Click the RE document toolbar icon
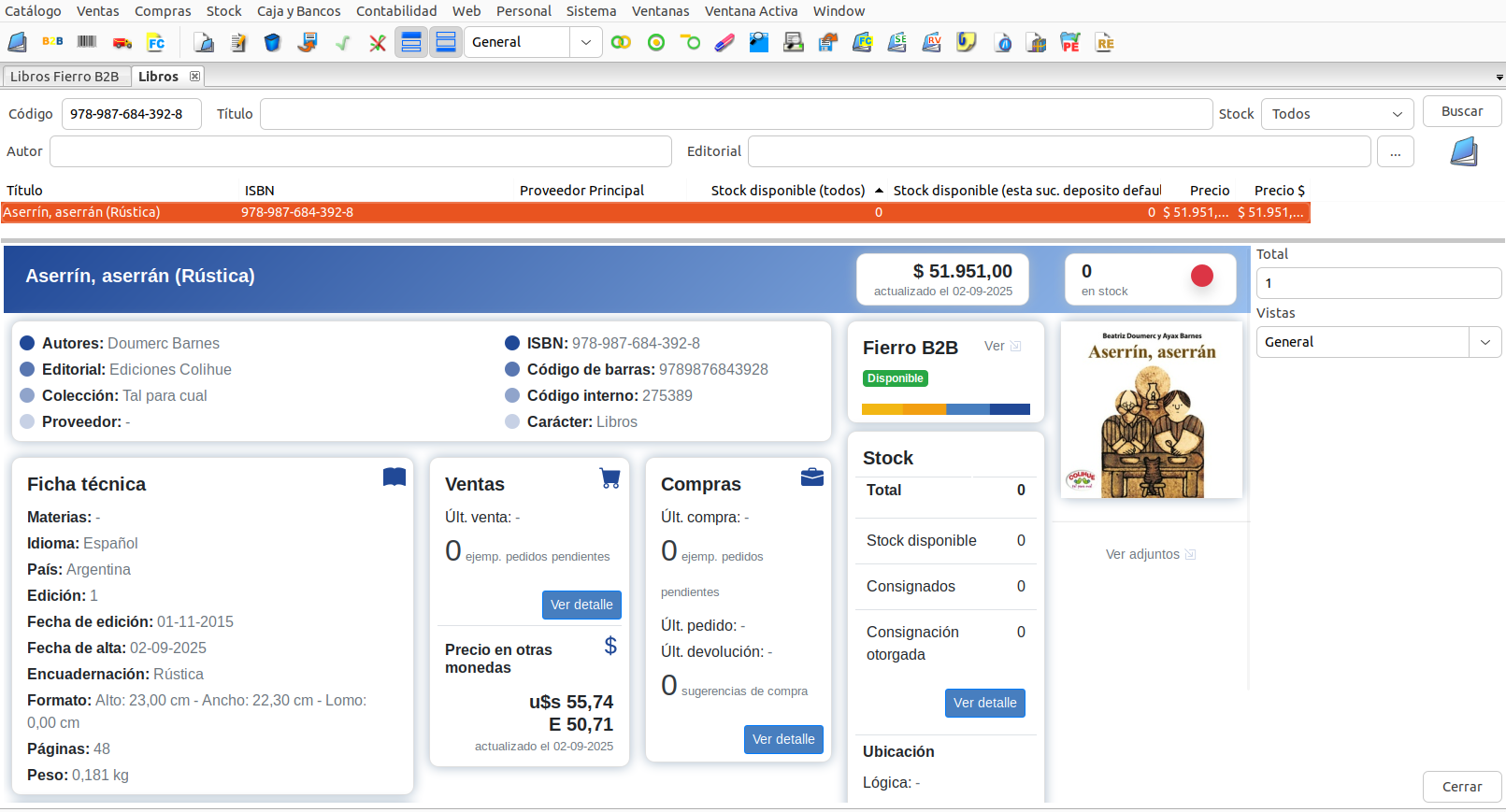 1105,42
